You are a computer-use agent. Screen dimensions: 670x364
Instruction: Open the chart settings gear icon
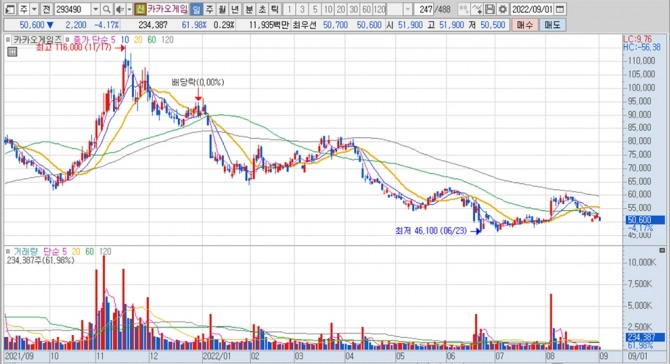503,9
